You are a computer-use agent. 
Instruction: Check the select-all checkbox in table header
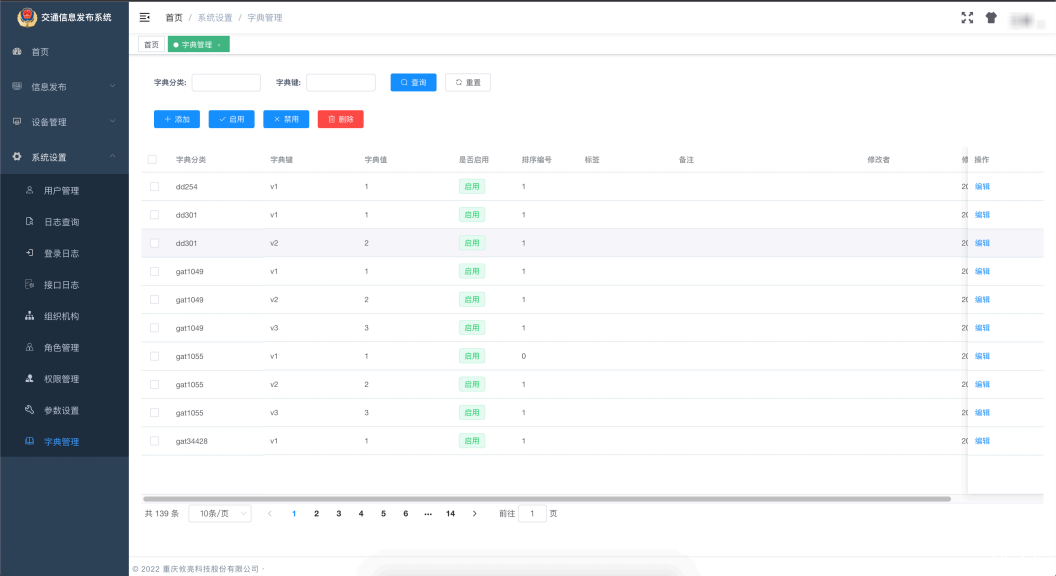point(152,159)
